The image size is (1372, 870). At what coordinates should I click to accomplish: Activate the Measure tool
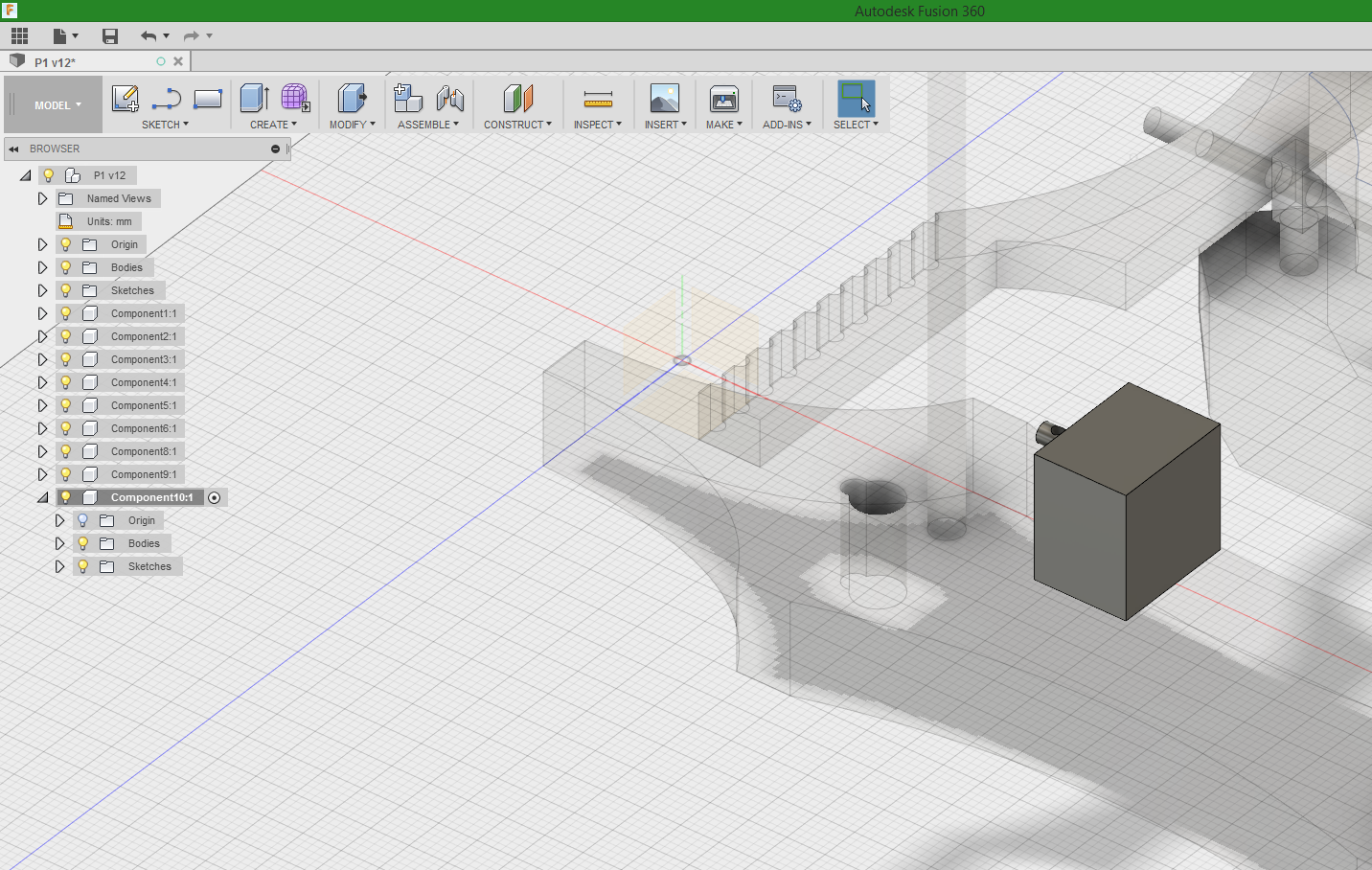[598, 98]
